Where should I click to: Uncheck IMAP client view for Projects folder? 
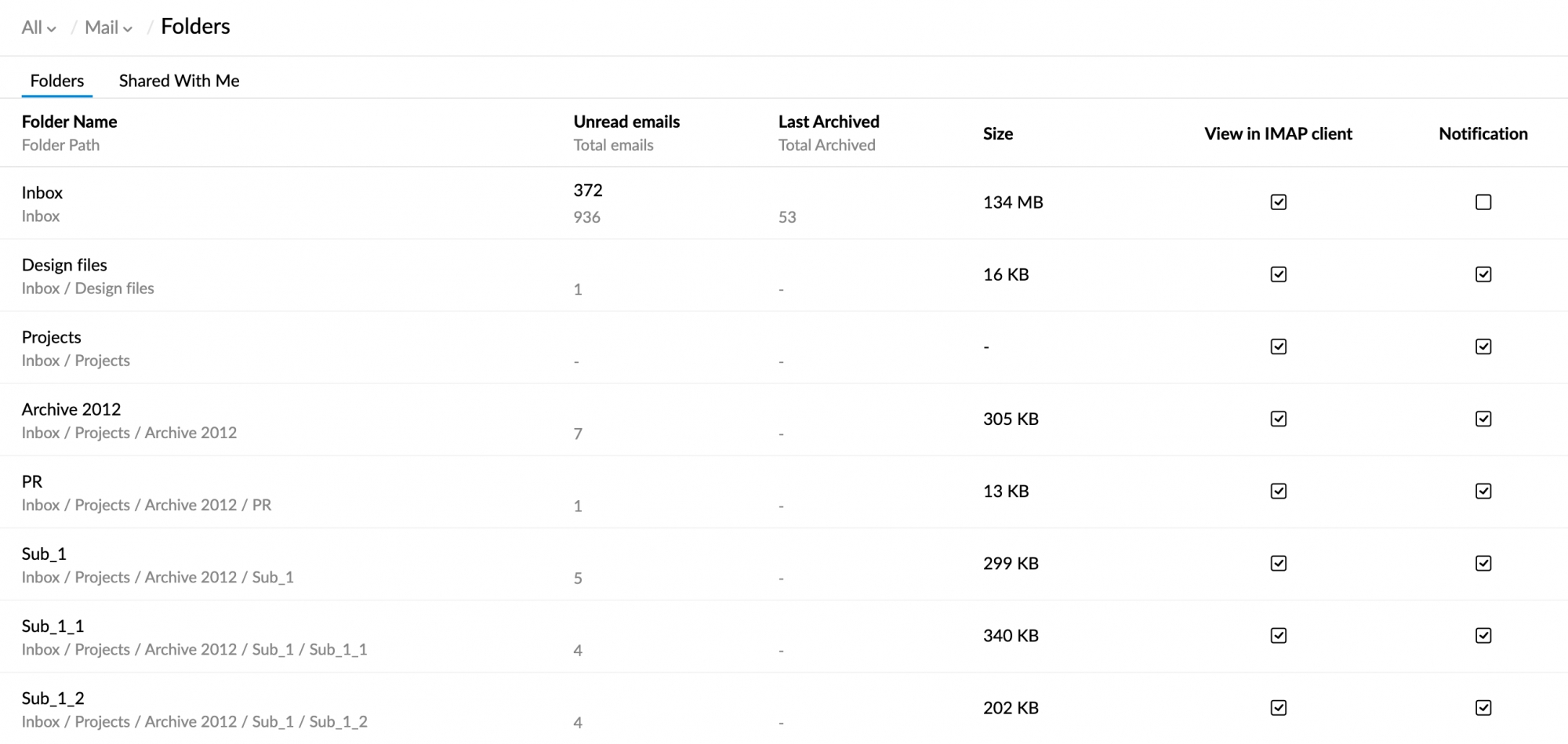coord(1278,347)
